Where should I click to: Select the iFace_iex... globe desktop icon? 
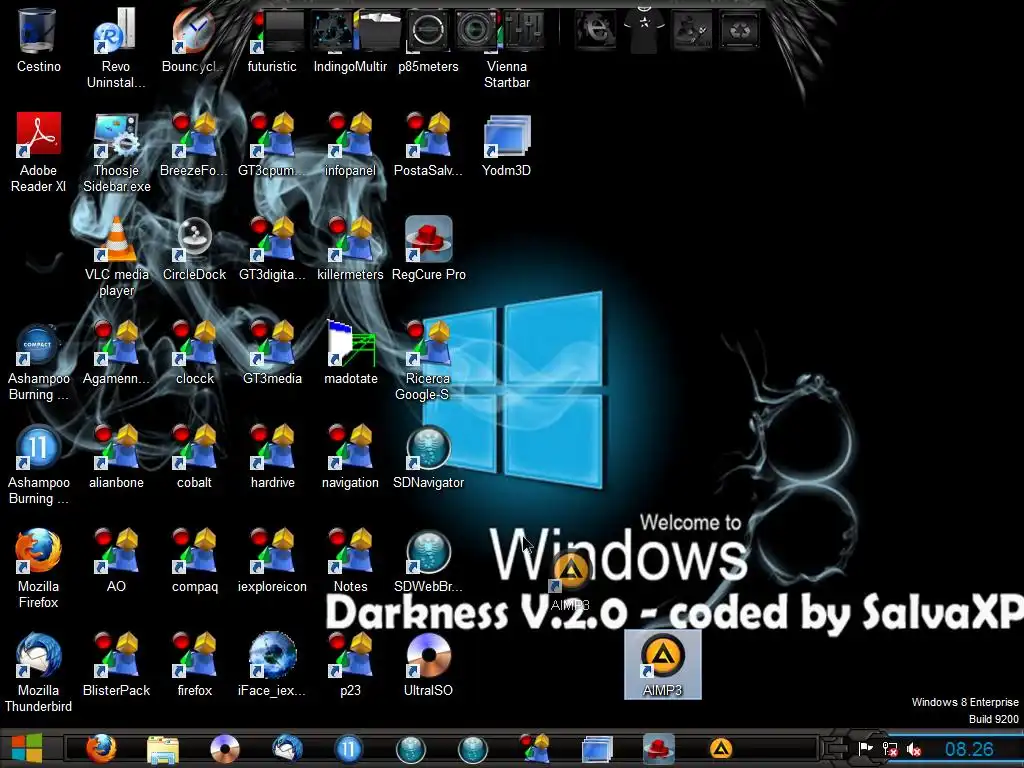(x=272, y=664)
